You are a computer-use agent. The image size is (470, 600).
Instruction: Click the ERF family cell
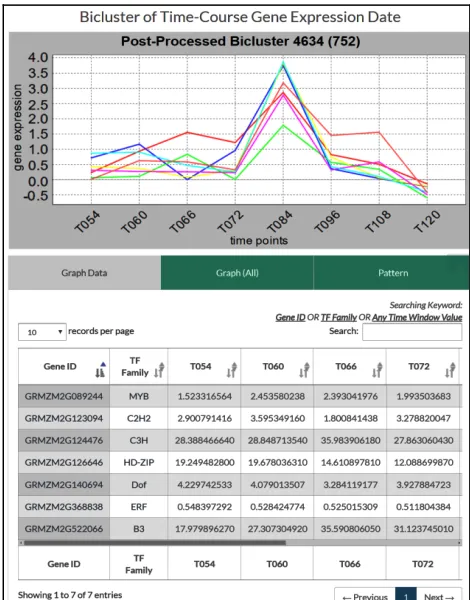139,507
